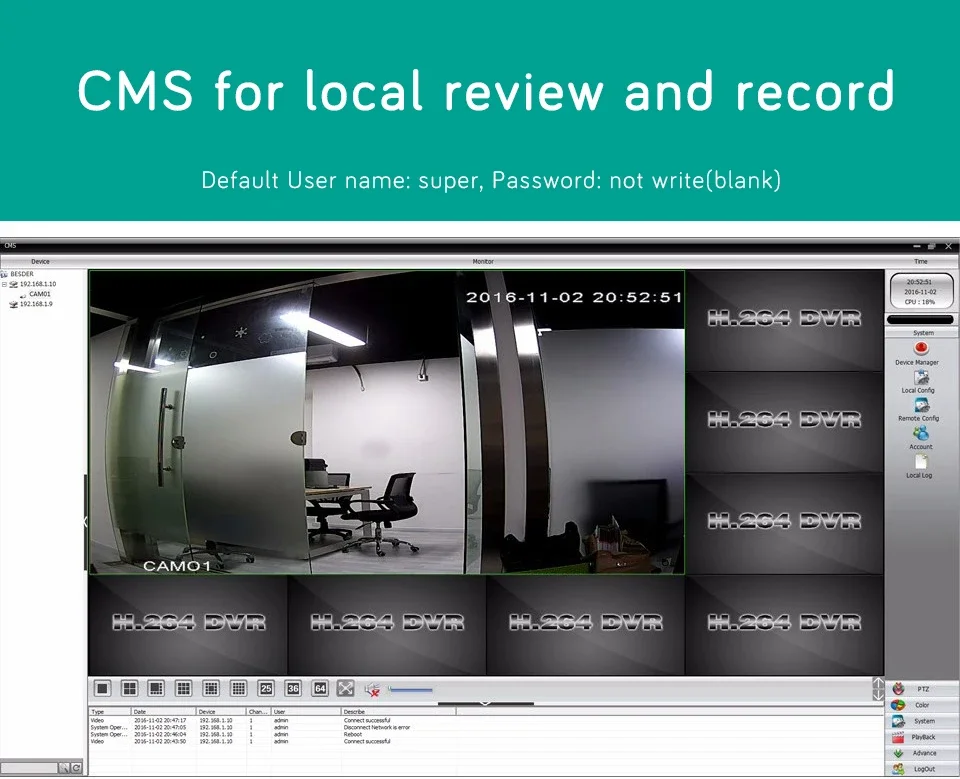This screenshot has width=960, height=779.
Task: Toggle the muted audio speaker
Action: pos(372,688)
